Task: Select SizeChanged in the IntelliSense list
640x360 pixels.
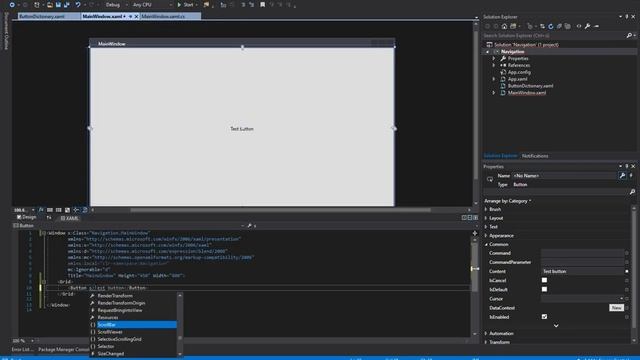Action: click(133, 354)
